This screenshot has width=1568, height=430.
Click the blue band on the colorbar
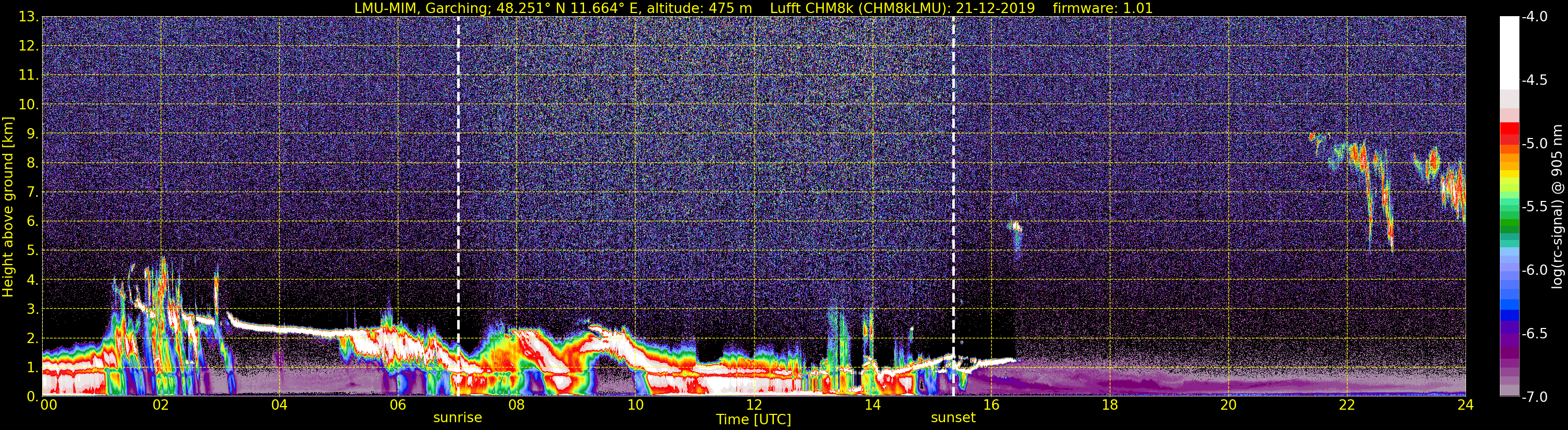[1509, 302]
